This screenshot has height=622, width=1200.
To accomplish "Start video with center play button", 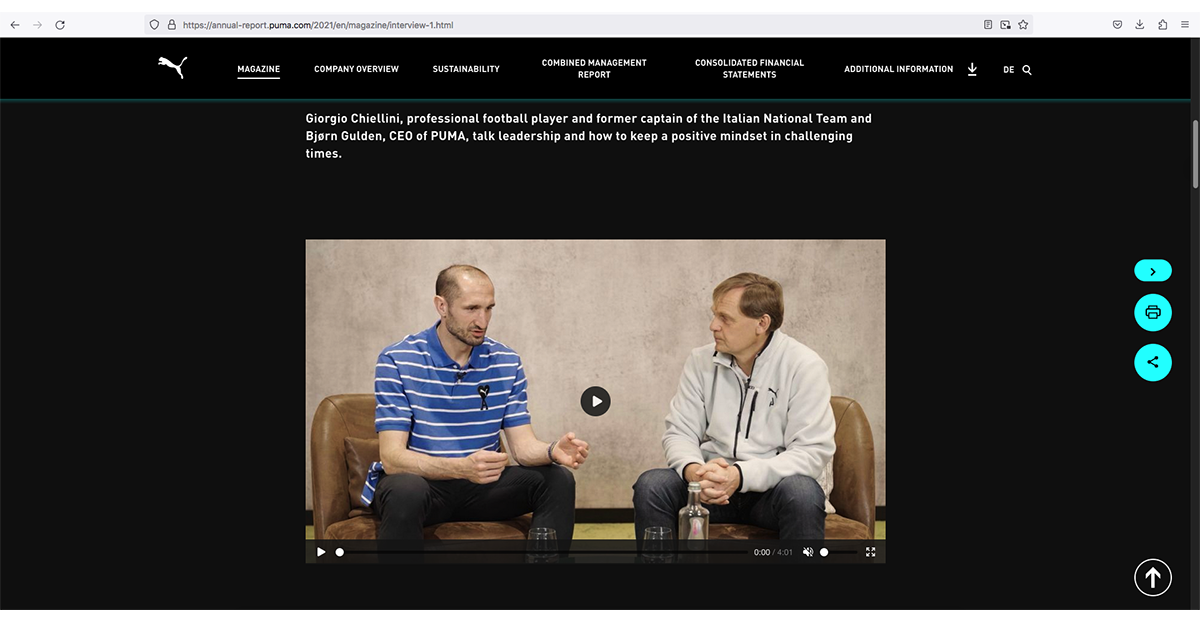I will coord(595,401).
